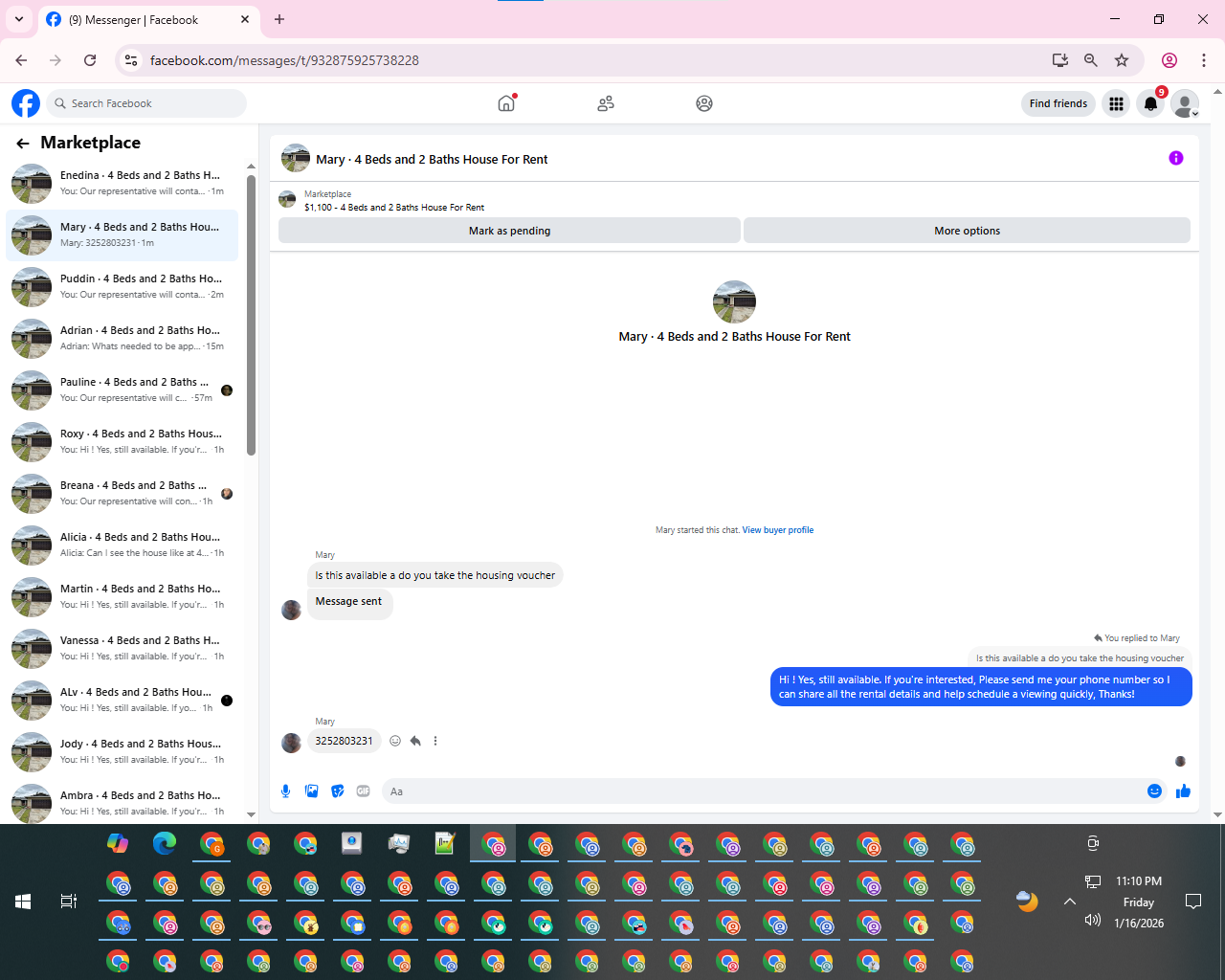1225x980 pixels.
Task: Open ALv conversation
Action: (122, 701)
